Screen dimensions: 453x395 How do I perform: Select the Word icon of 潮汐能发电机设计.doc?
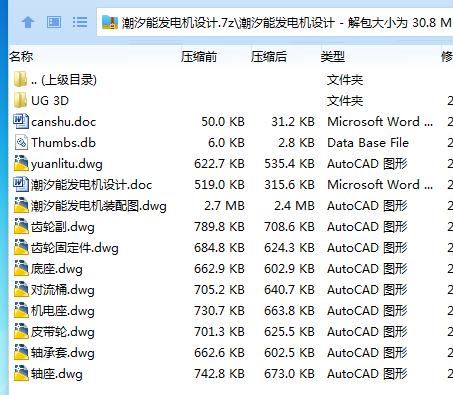click(x=21, y=184)
